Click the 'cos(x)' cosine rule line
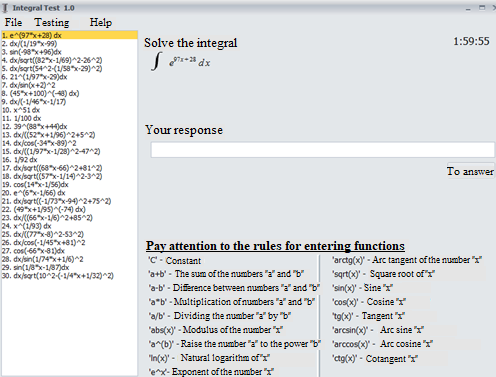Image resolution: width=496 pixels, height=377 pixels. 369,302
